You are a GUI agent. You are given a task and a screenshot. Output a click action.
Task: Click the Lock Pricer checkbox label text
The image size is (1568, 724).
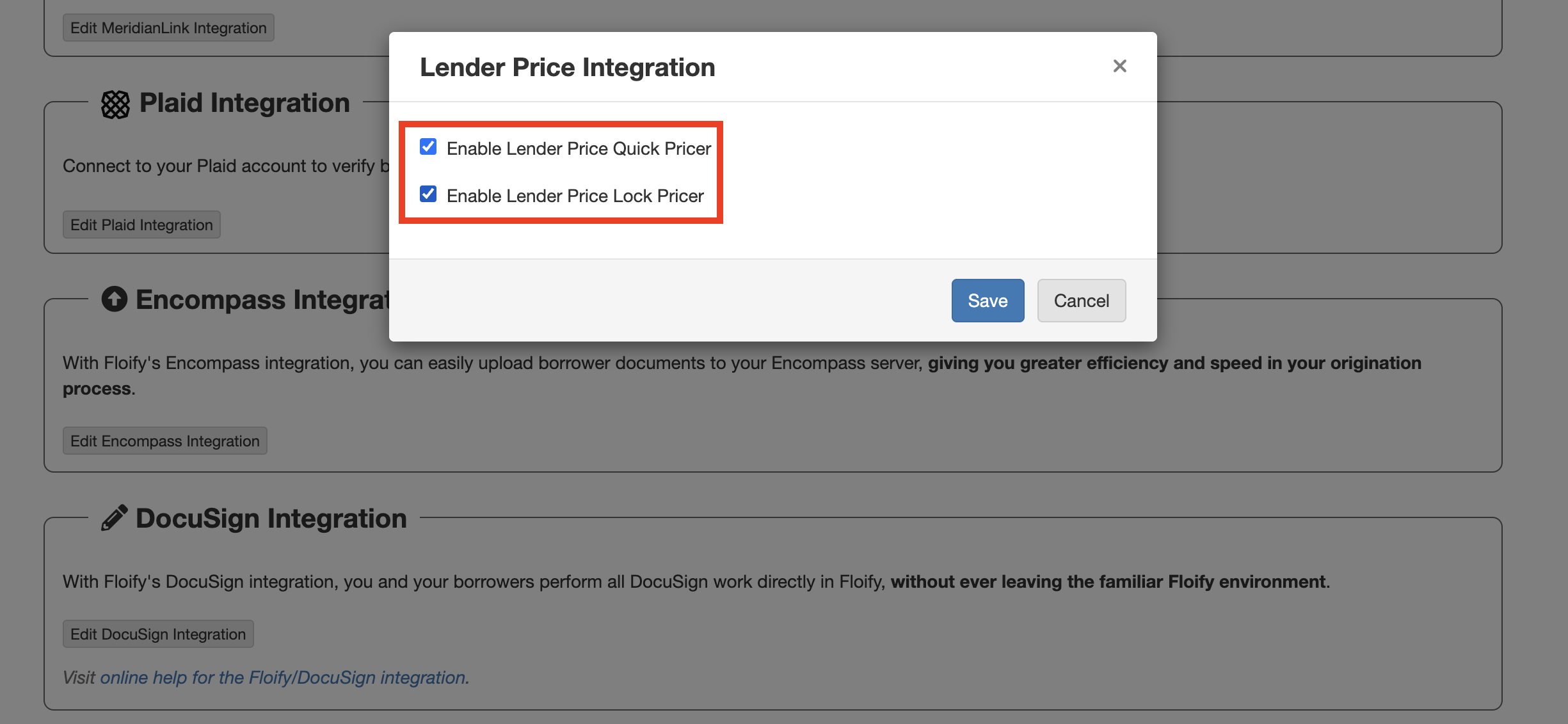tap(575, 196)
